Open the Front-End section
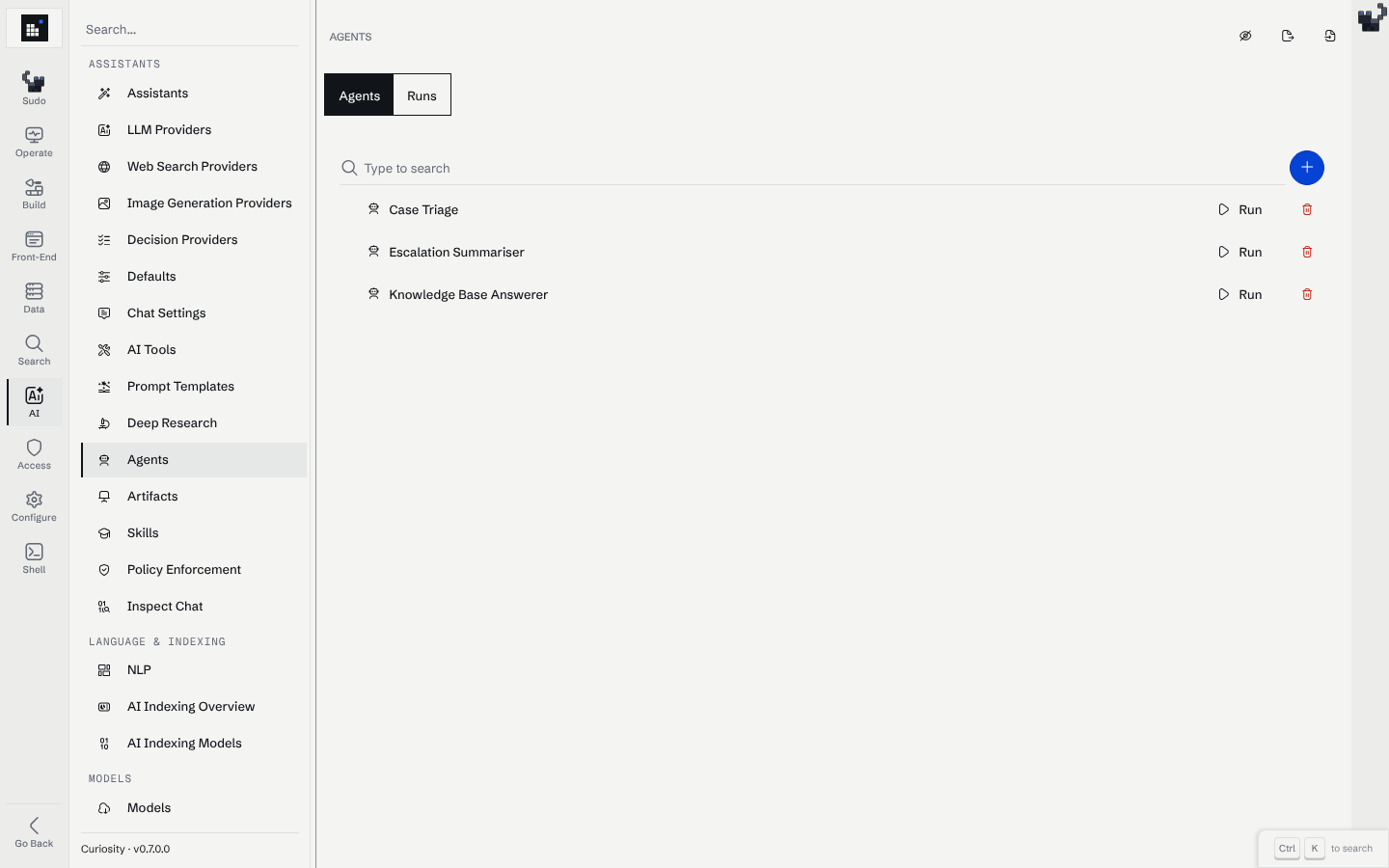 [34, 245]
